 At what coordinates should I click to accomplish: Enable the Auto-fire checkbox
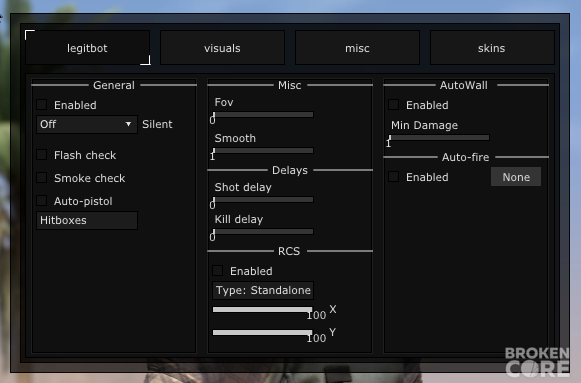coord(394,177)
